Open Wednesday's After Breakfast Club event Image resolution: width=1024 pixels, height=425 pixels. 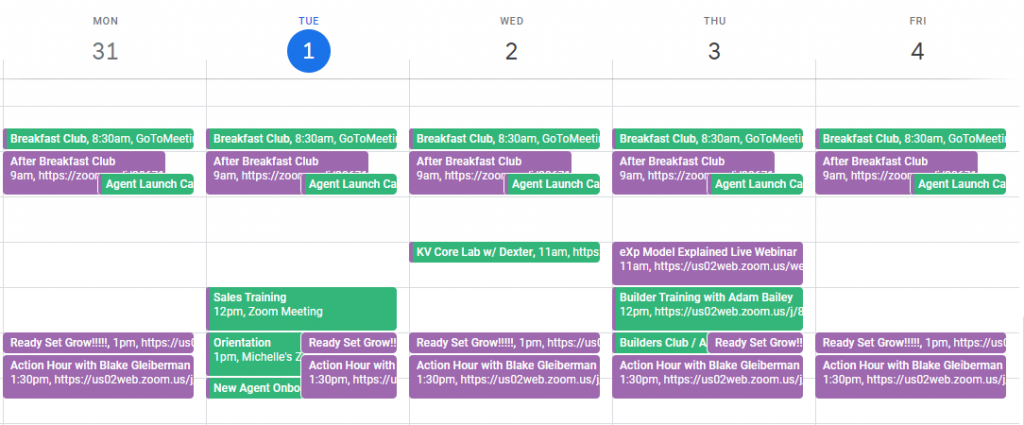pos(490,173)
